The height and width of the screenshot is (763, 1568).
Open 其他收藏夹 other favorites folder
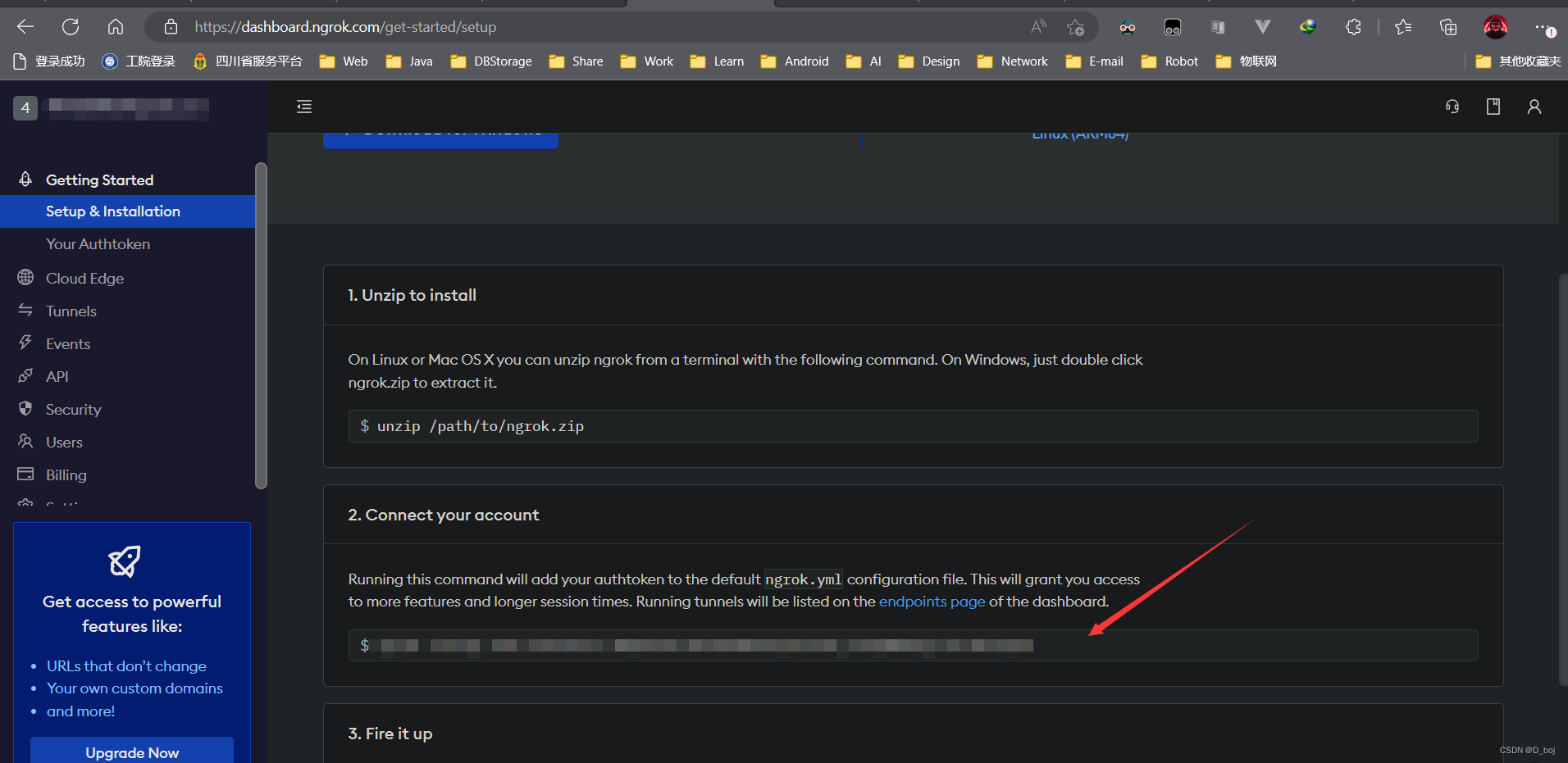pos(1518,61)
